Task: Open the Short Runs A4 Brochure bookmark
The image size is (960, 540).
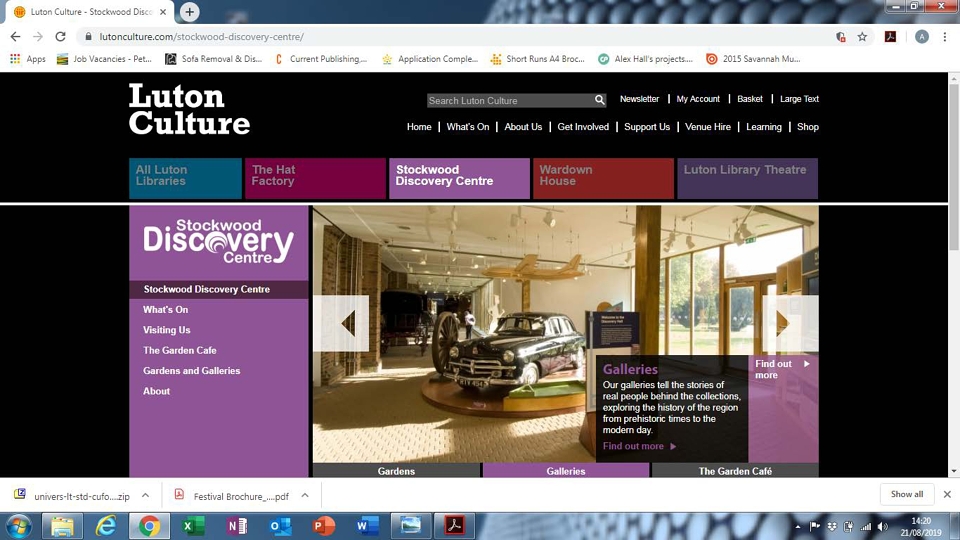Action: tap(538, 59)
